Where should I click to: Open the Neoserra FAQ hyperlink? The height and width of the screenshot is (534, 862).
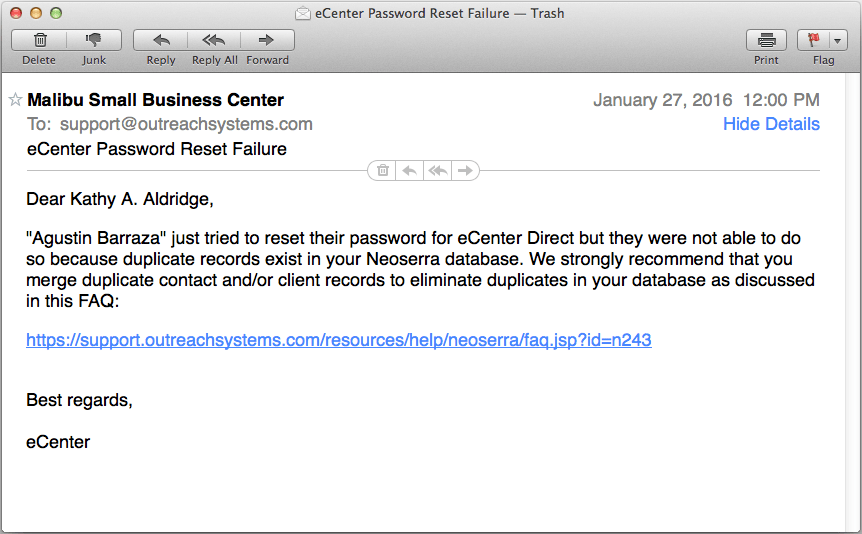click(x=339, y=340)
